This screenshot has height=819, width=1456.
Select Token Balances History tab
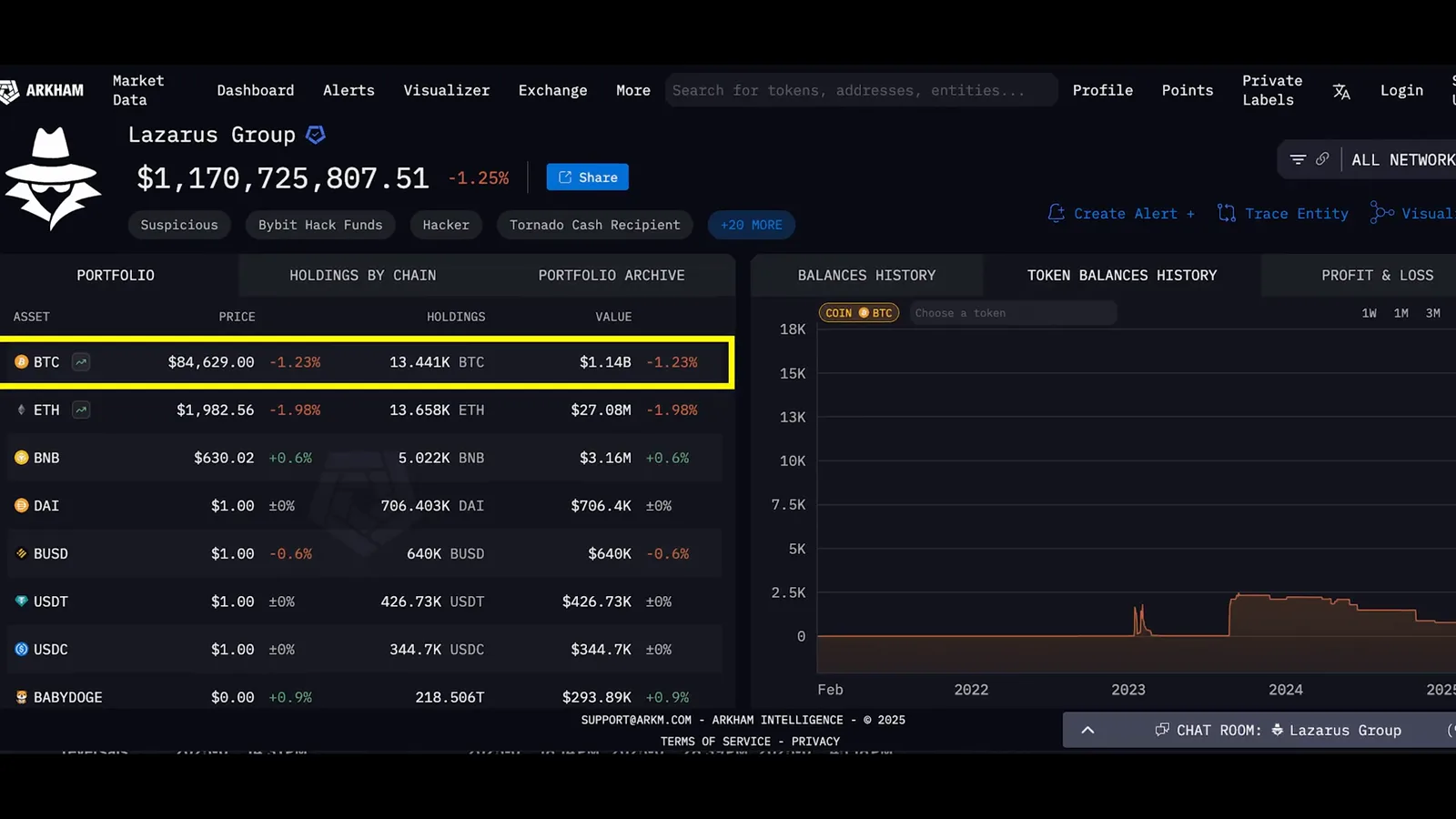1122,275
